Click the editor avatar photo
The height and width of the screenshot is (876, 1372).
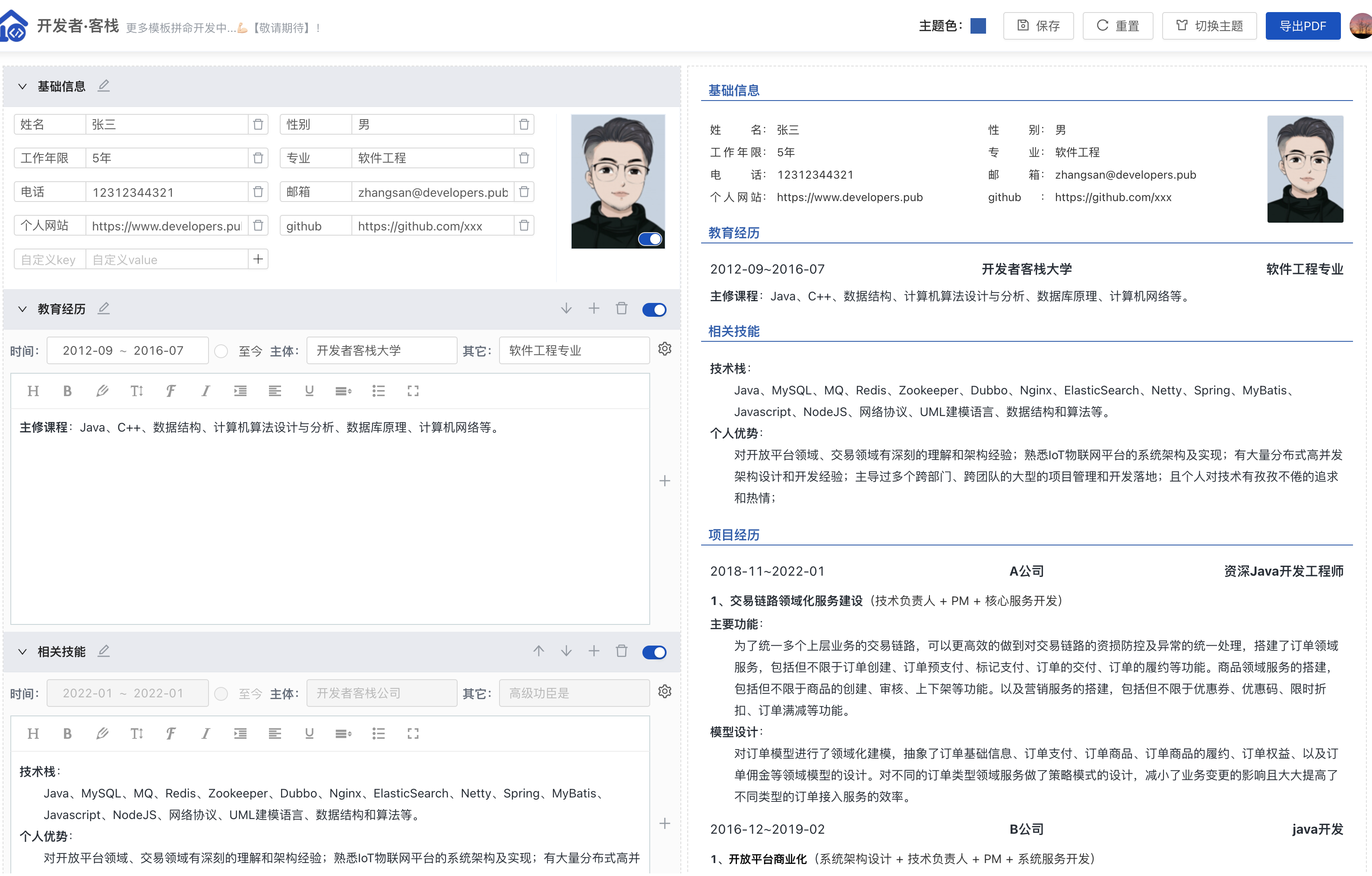point(618,181)
